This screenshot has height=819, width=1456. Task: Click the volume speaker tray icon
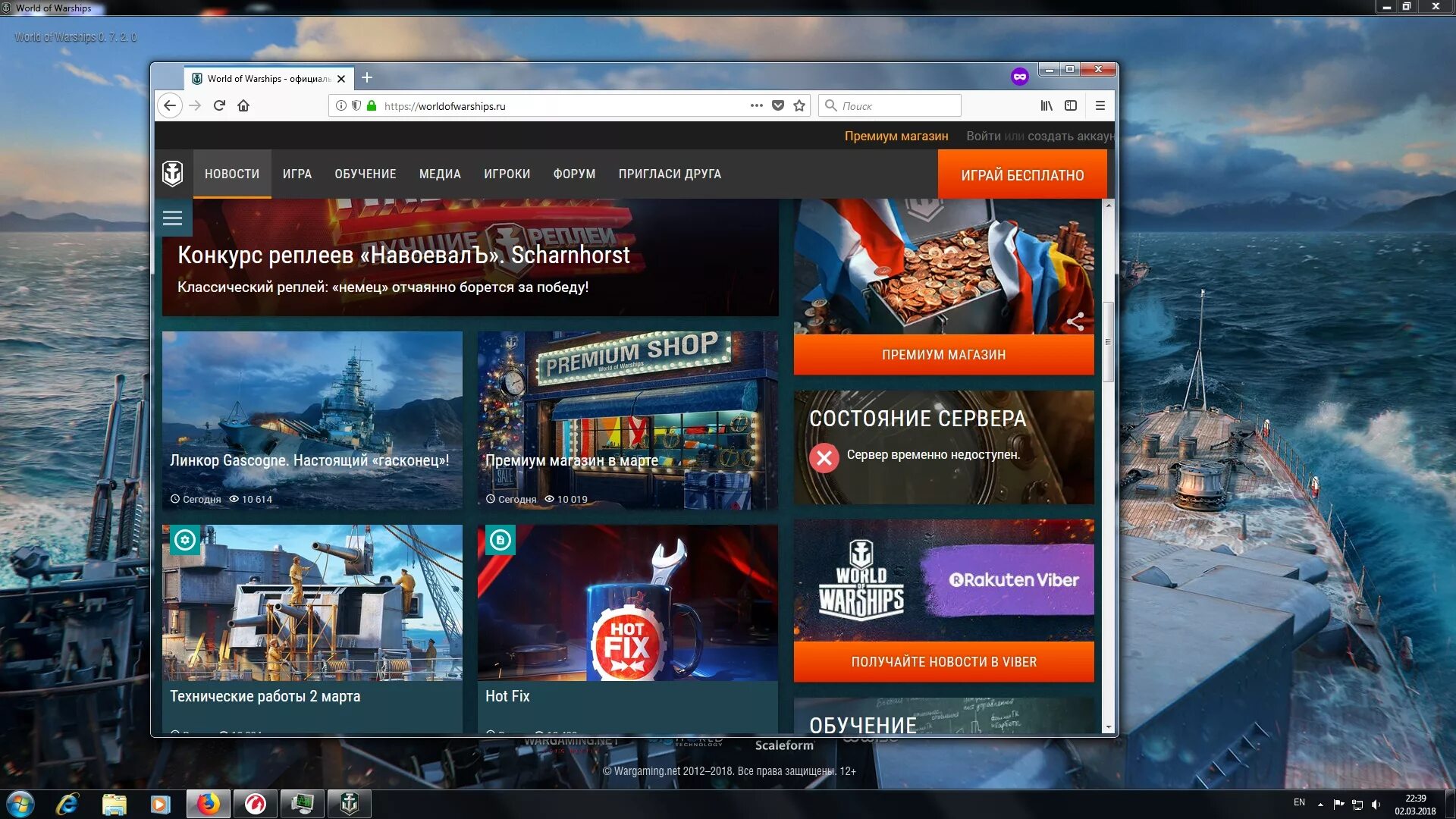(1376, 804)
